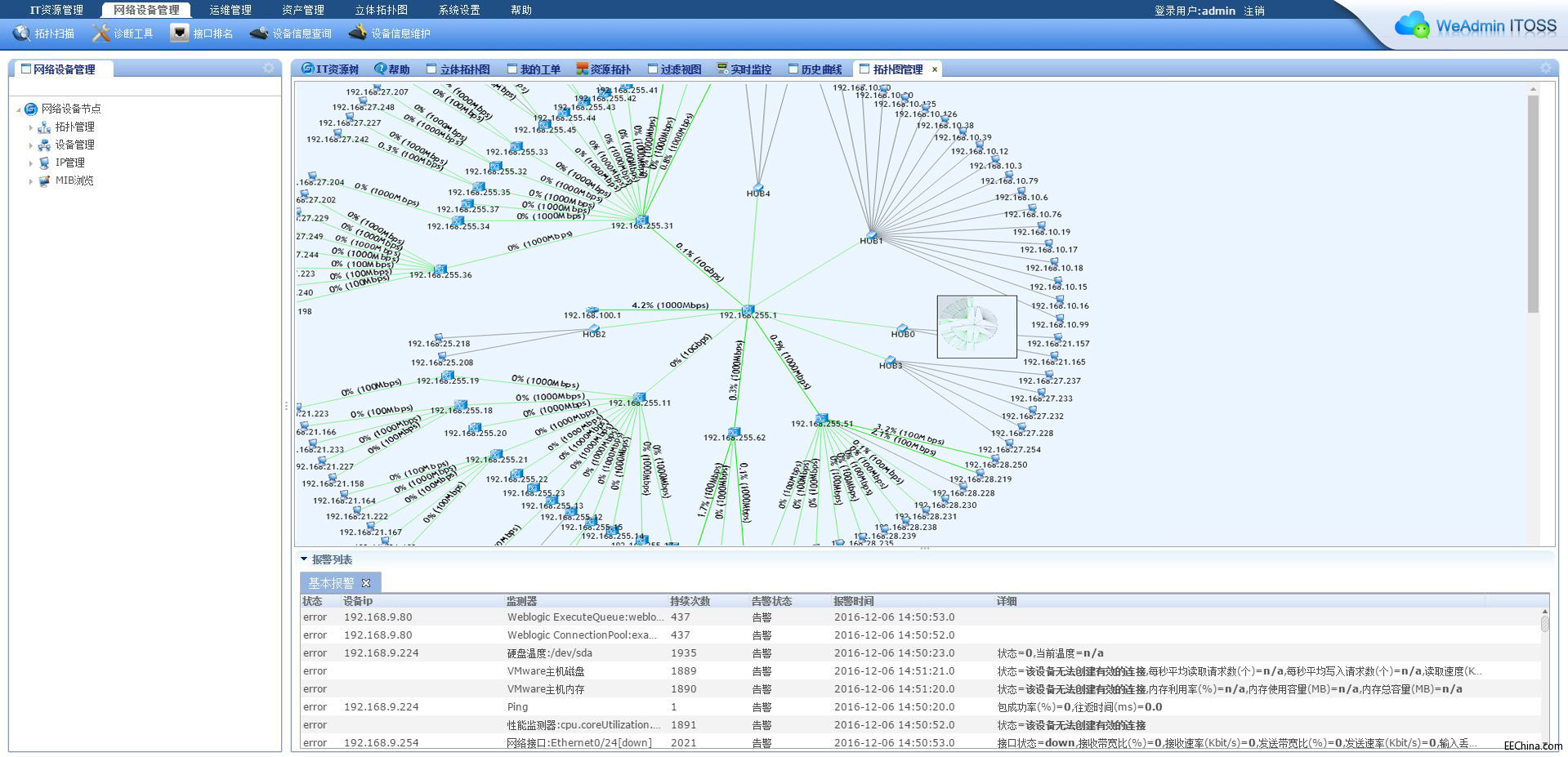Open the 诊断工具 diagnostic tools
This screenshot has height=757, width=1568.
pos(123,33)
